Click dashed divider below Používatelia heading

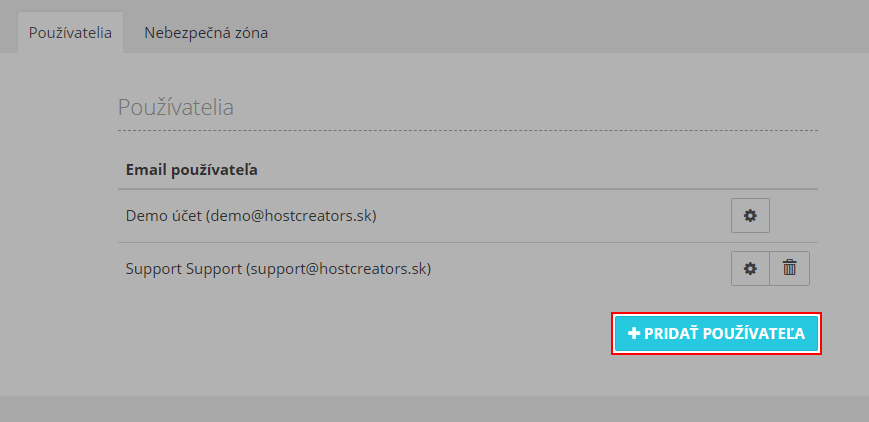tap(467, 131)
